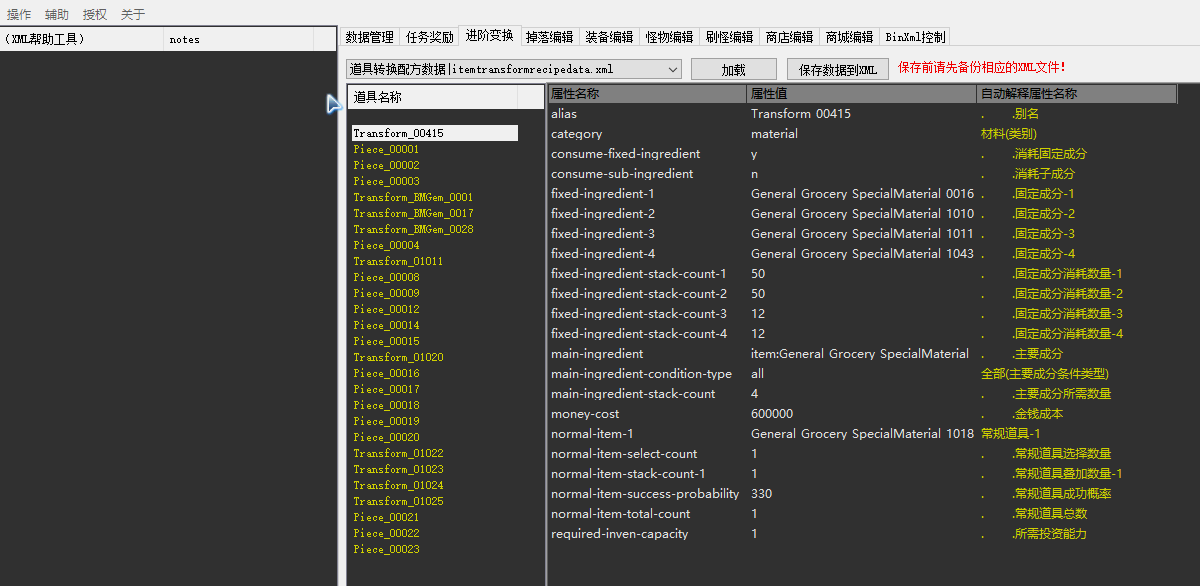Click the normal-item-success-probability value 330
This screenshot has height=586, width=1200.
click(761, 494)
